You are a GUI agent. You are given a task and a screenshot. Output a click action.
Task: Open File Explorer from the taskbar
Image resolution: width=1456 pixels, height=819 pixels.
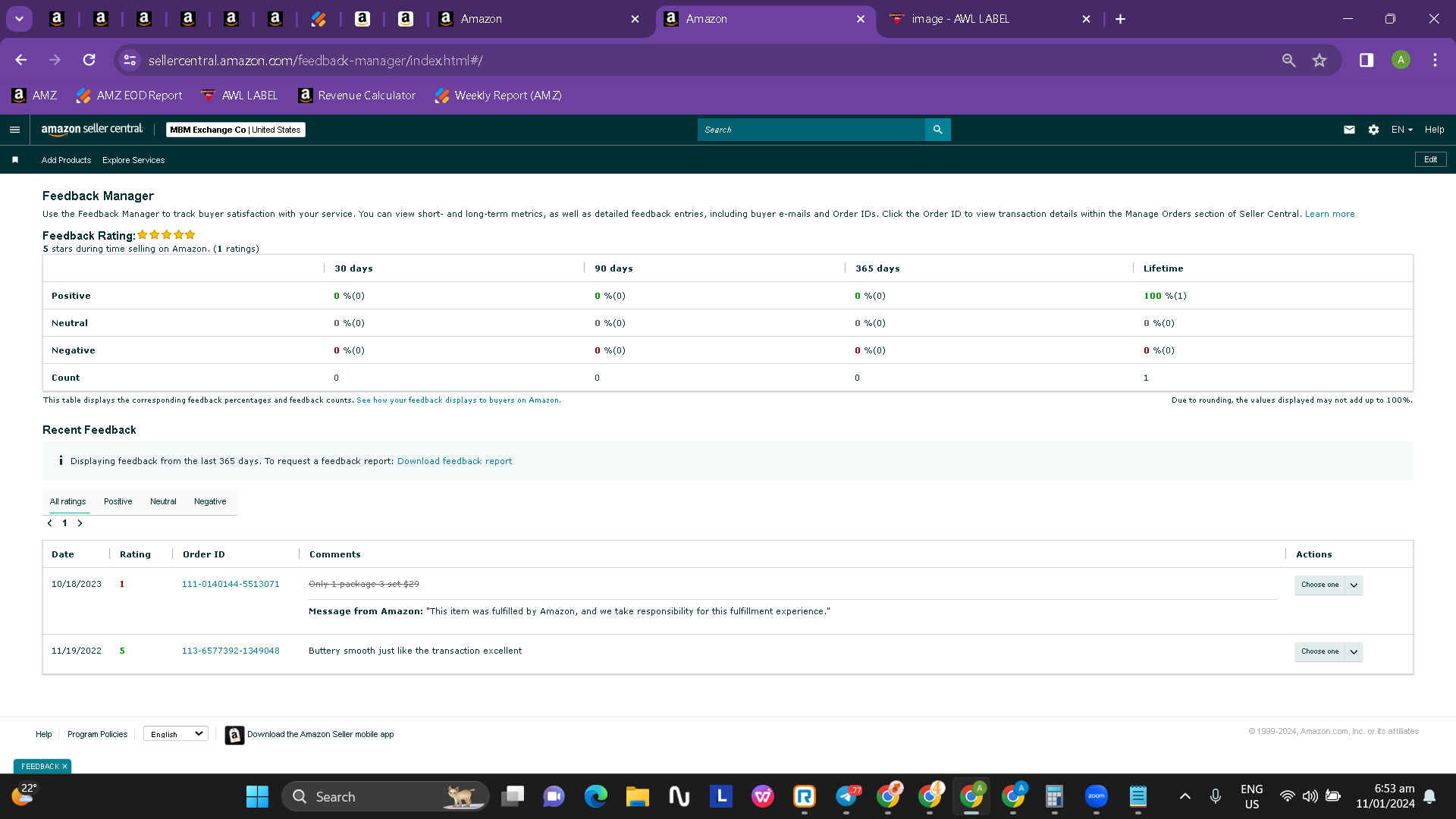tap(637, 796)
